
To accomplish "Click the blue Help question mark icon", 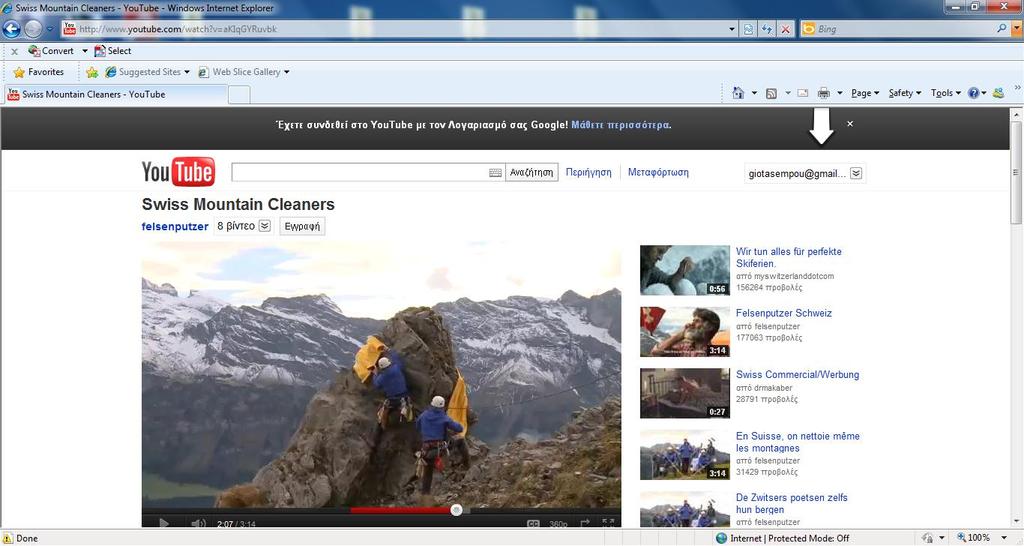I will (x=974, y=93).
